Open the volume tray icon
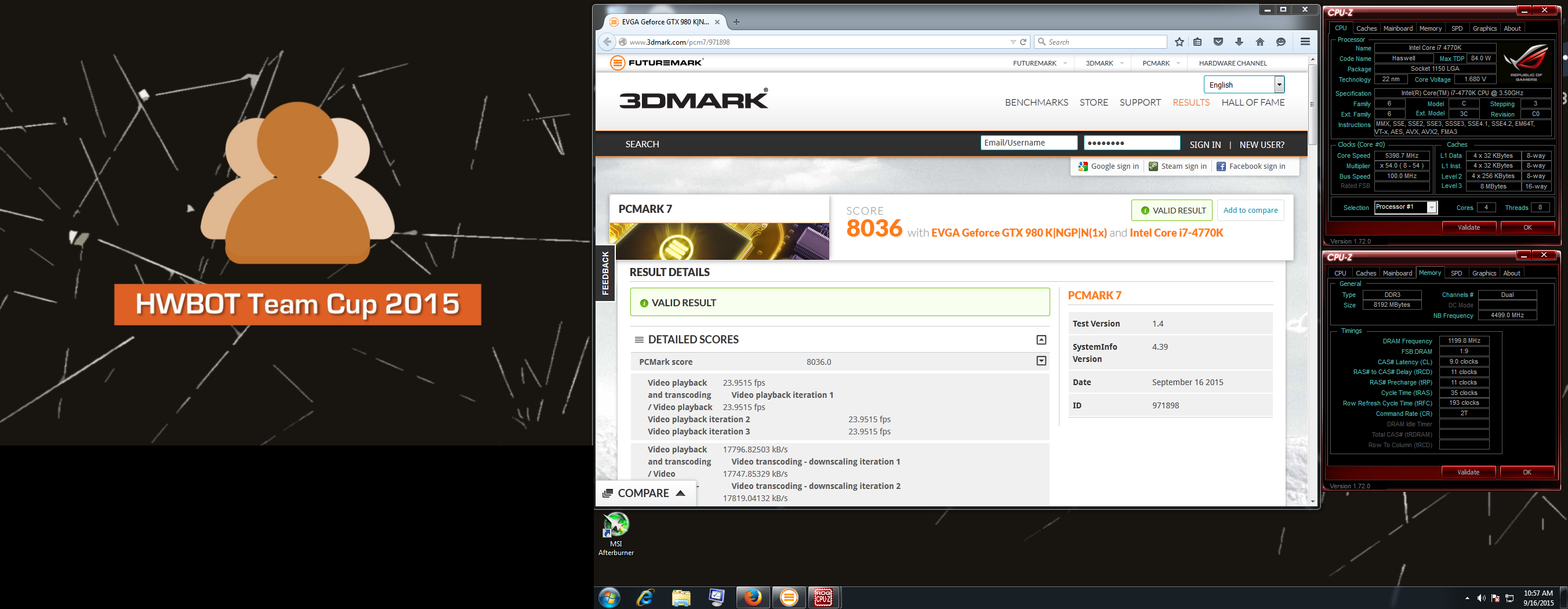The width and height of the screenshot is (1568, 609). [1481, 598]
